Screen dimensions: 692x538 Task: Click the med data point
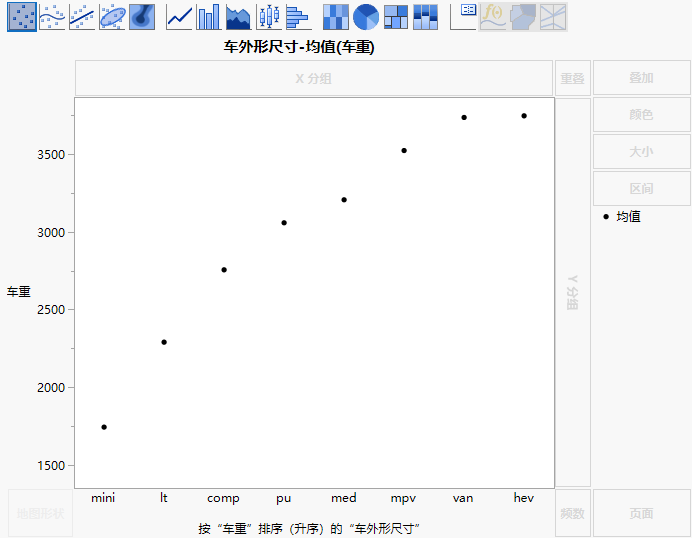pyautogui.click(x=344, y=200)
